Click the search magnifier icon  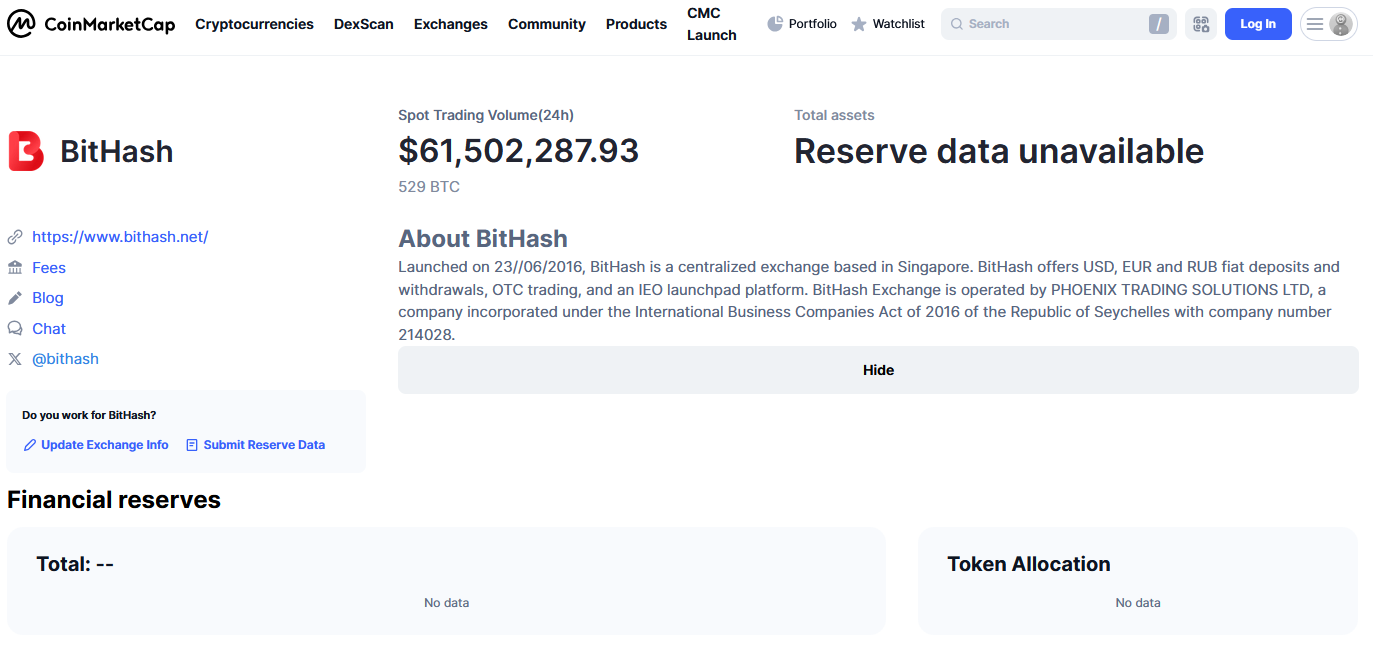click(x=957, y=24)
